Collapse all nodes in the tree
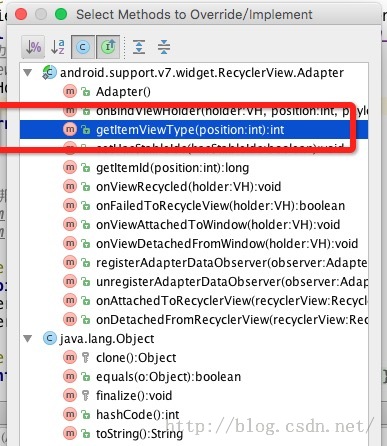387x446 pixels. pos(164,47)
